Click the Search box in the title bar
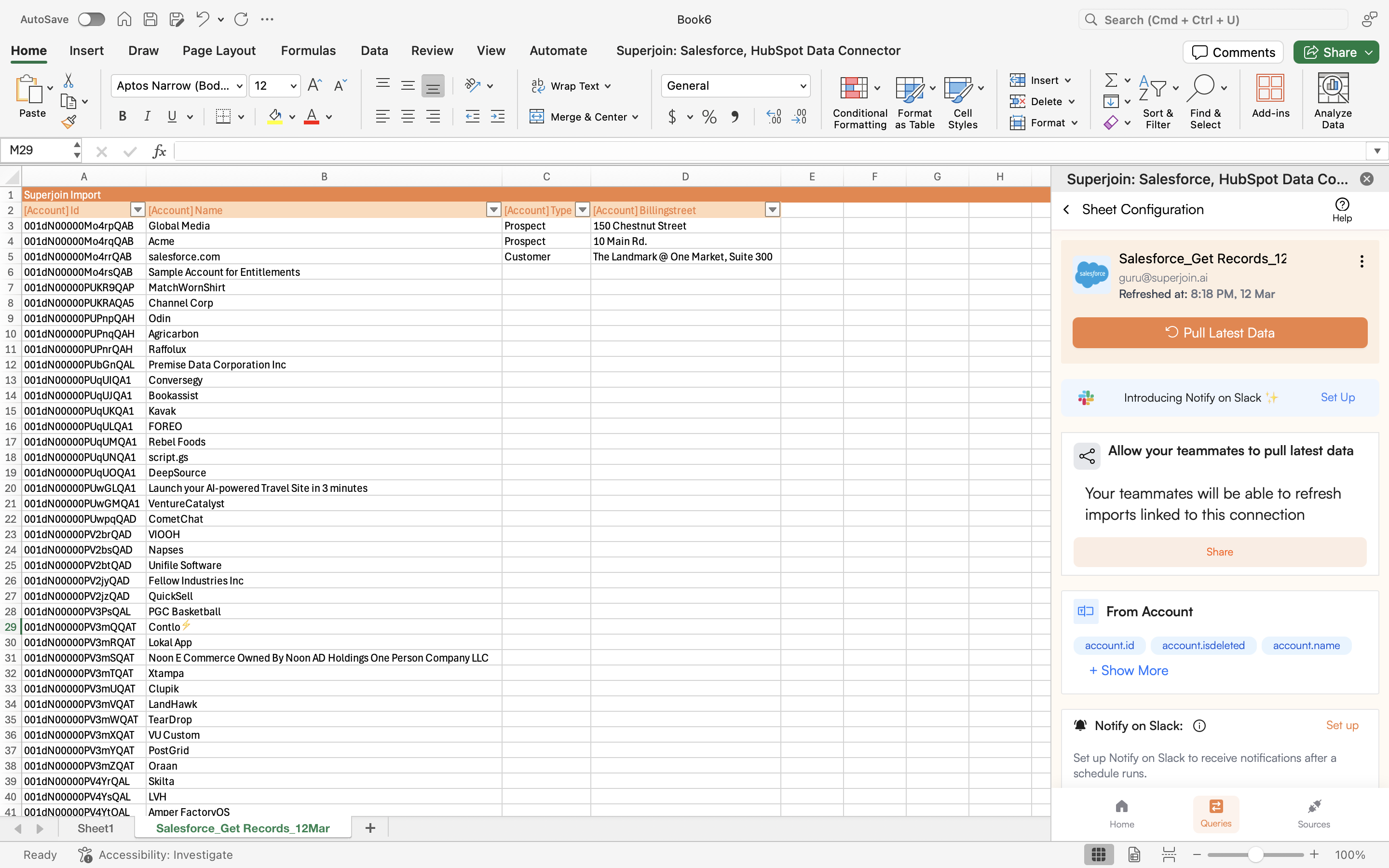The image size is (1389, 868). pos(1212,19)
